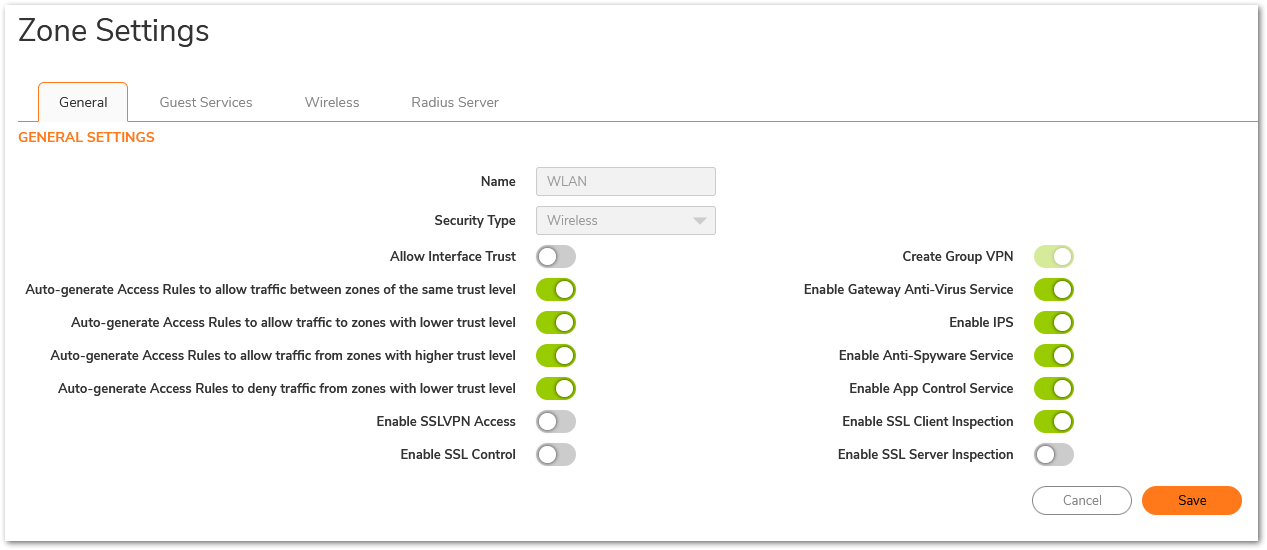
Task: Enable SSLVPN Access switch
Action: point(556,422)
